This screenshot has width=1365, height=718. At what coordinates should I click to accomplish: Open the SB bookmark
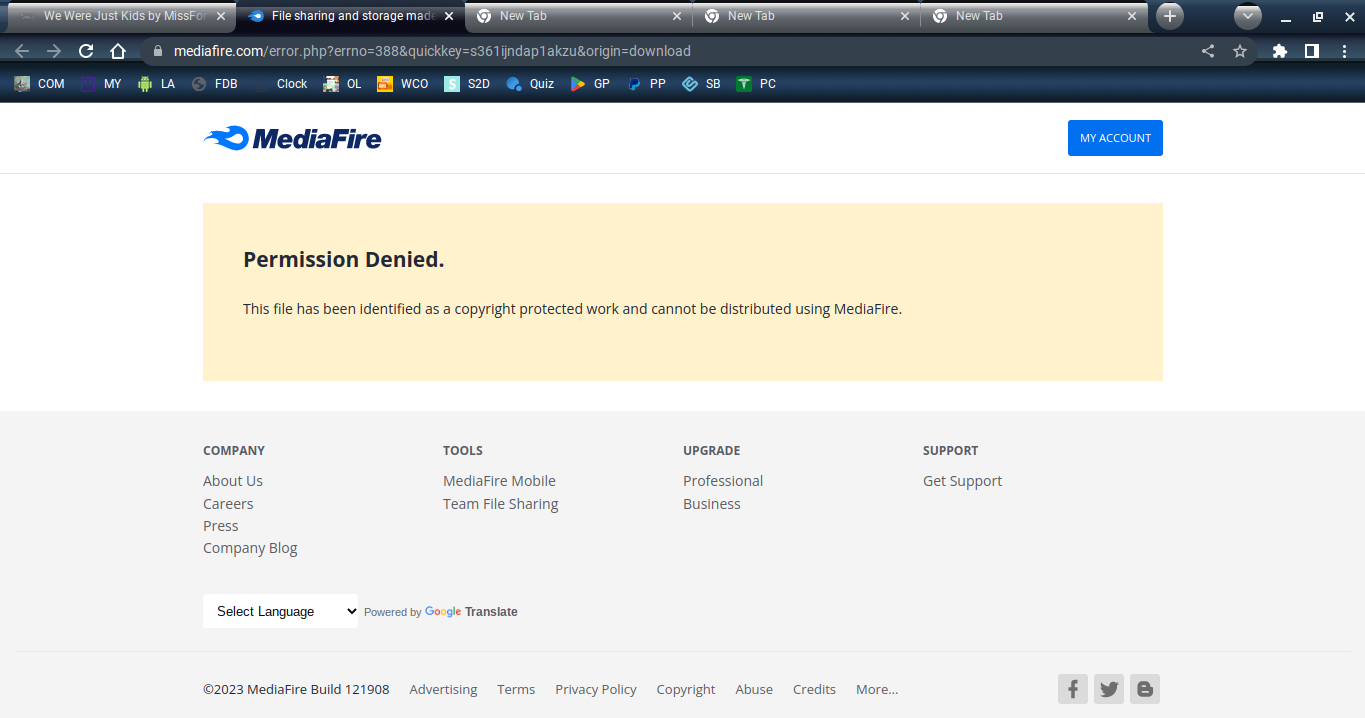[701, 84]
